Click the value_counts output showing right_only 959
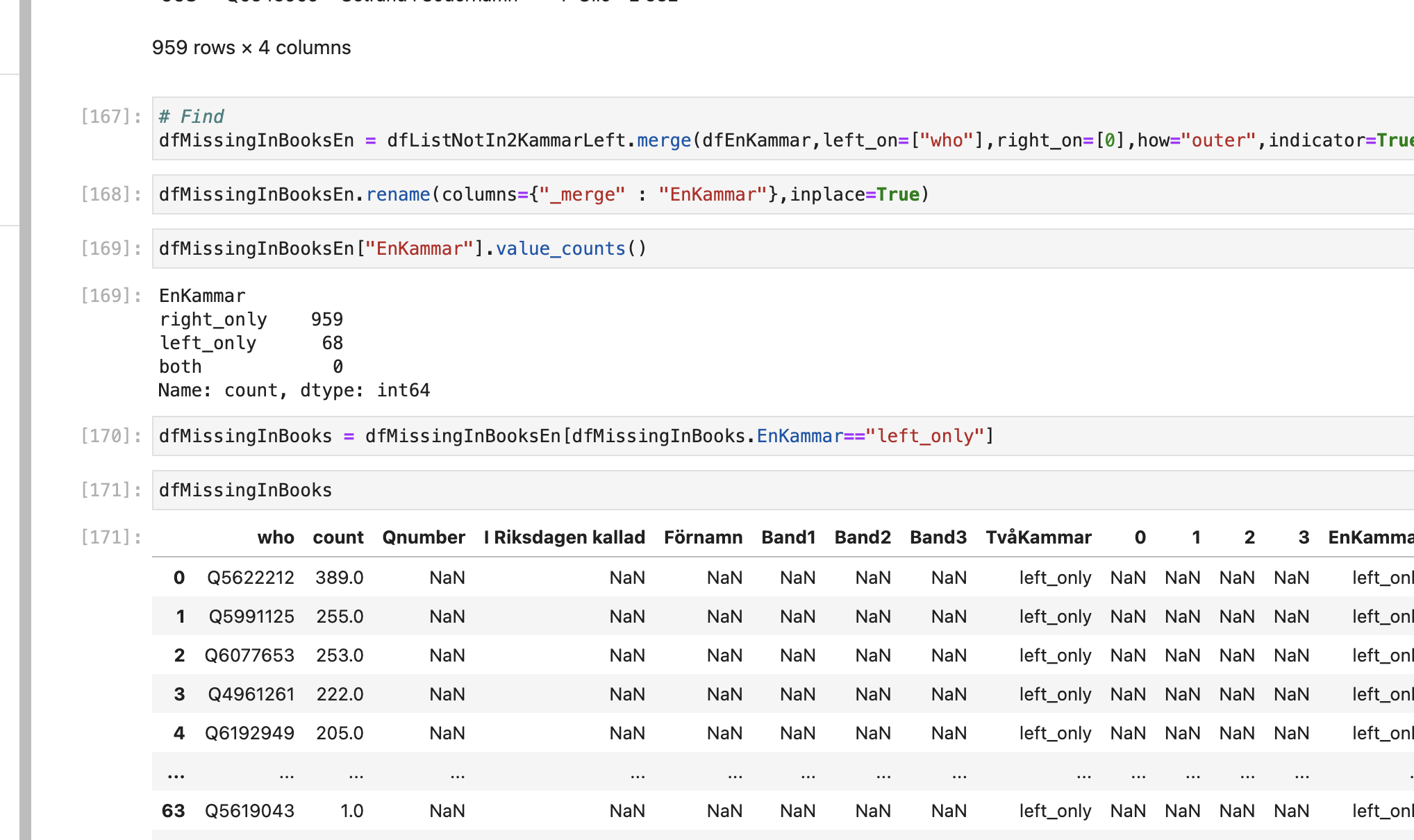Image resolution: width=1414 pixels, height=840 pixels. pos(250,319)
